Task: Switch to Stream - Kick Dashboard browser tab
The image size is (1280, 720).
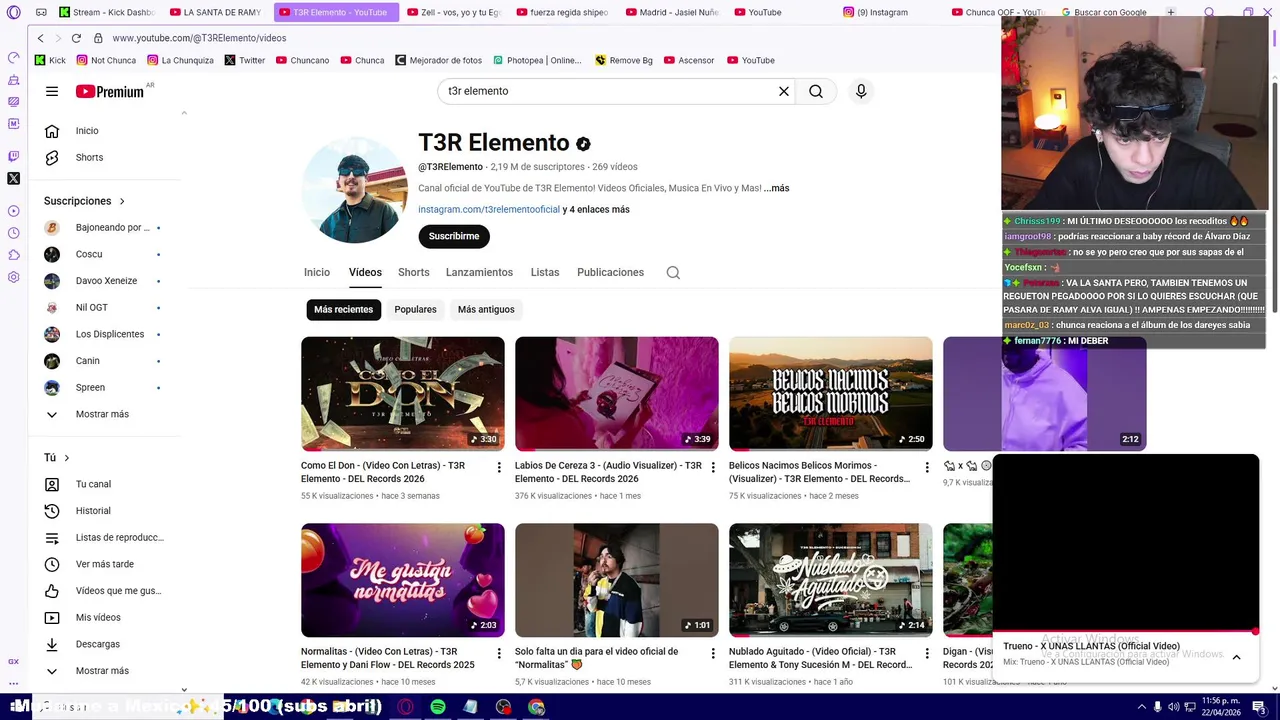Action: pyautogui.click(x=107, y=12)
